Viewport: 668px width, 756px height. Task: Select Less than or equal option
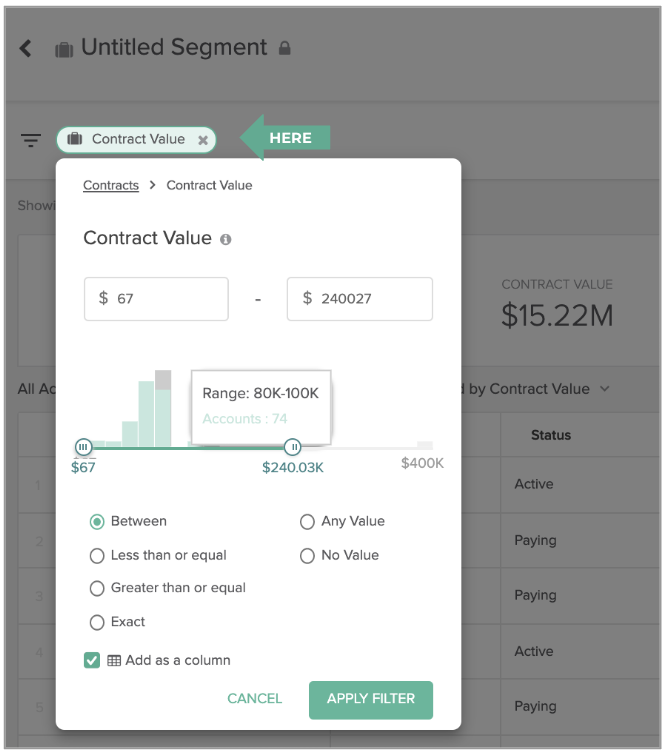point(97,556)
